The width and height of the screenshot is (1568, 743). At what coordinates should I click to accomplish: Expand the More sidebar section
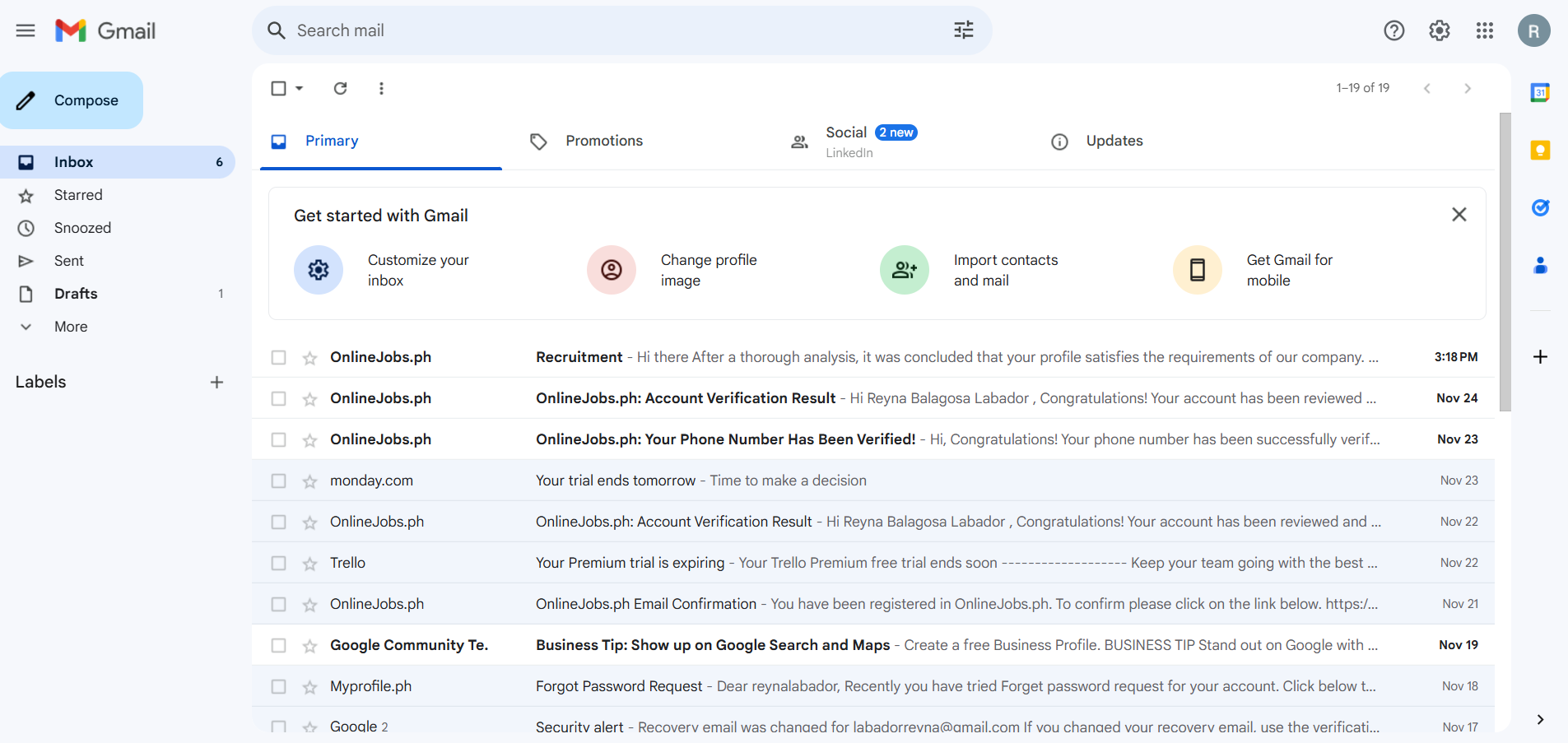71,327
